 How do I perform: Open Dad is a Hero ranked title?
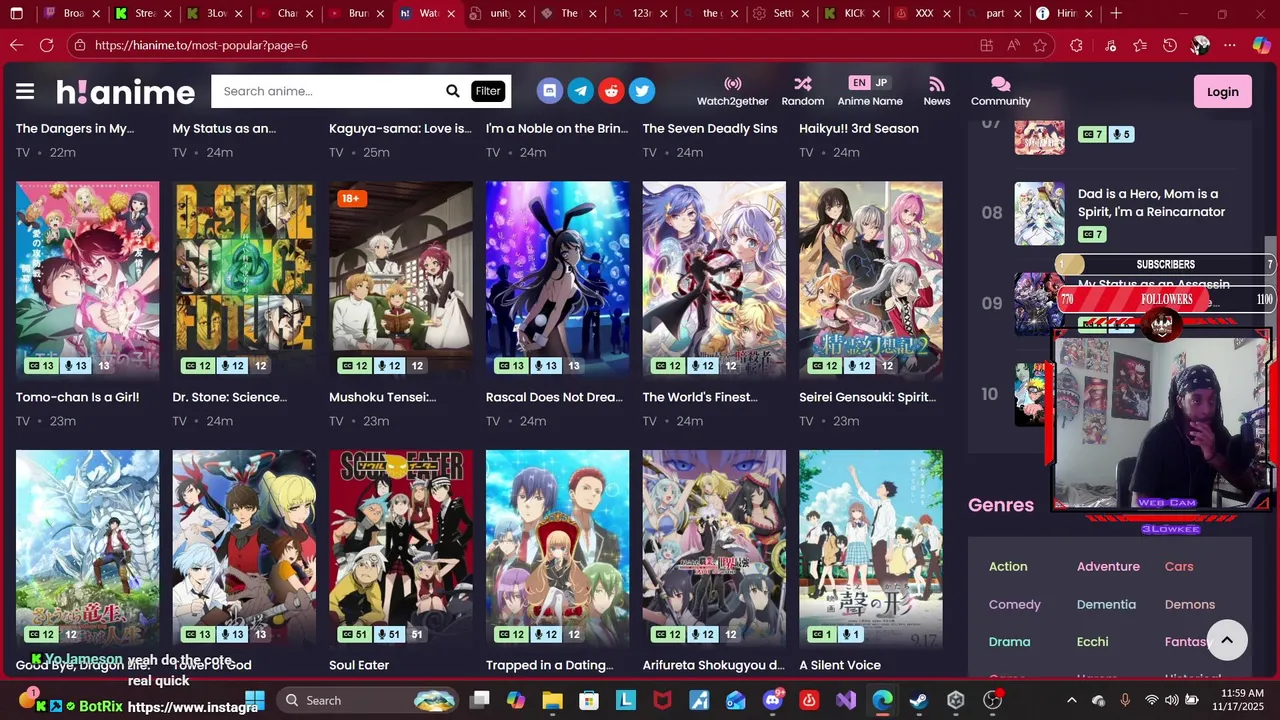point(1151,203)
